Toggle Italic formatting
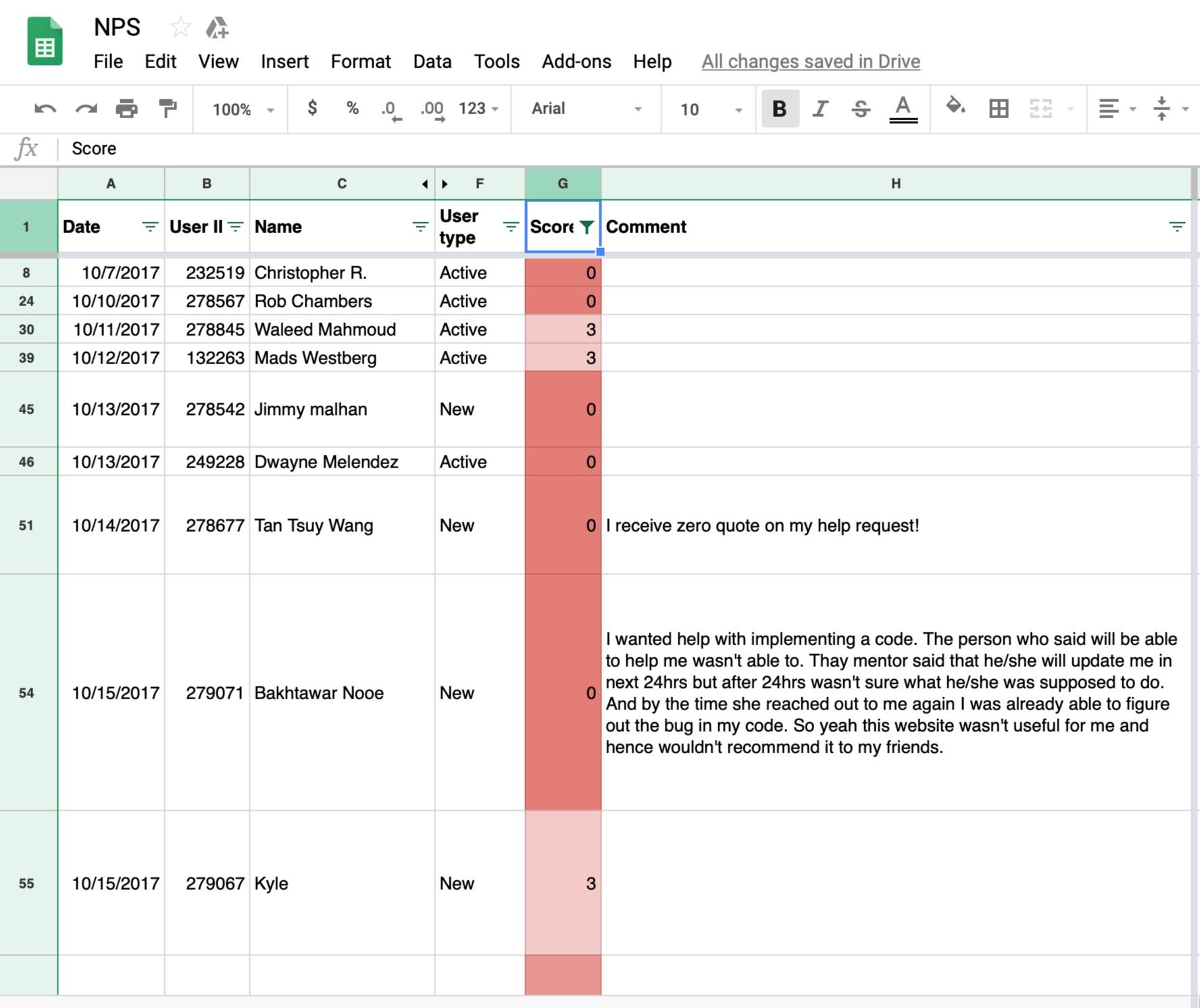Viewport: 1200px width, 1008px height. pyautogui.click(x=820, y=108)
